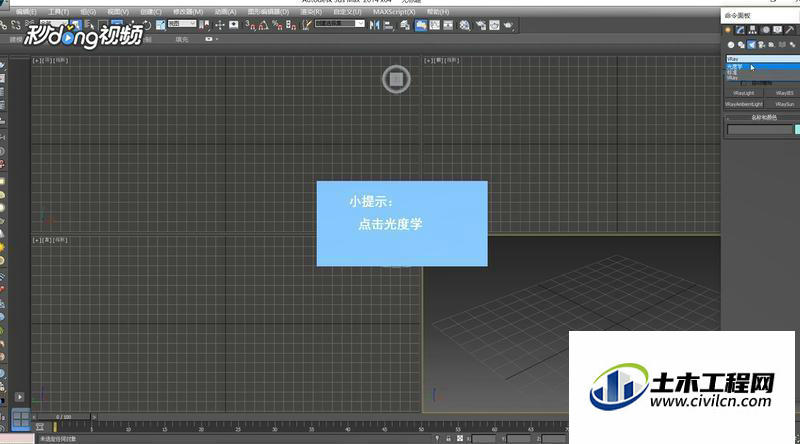Click the object name input field
This screenshot has height=444, width=800.
click(760, 129)
